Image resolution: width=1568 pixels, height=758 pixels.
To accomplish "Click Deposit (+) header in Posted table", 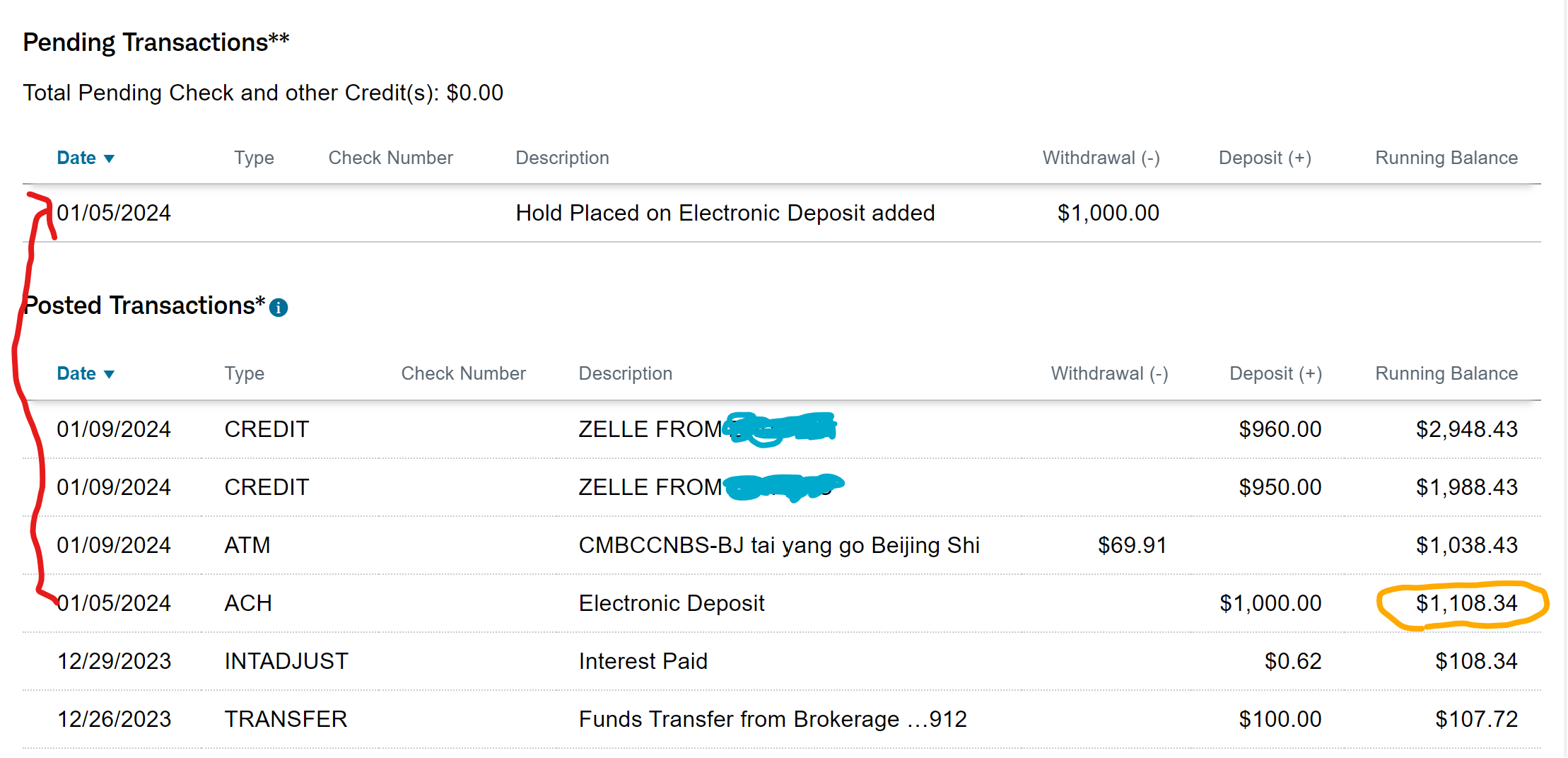I will point(1275,373).
